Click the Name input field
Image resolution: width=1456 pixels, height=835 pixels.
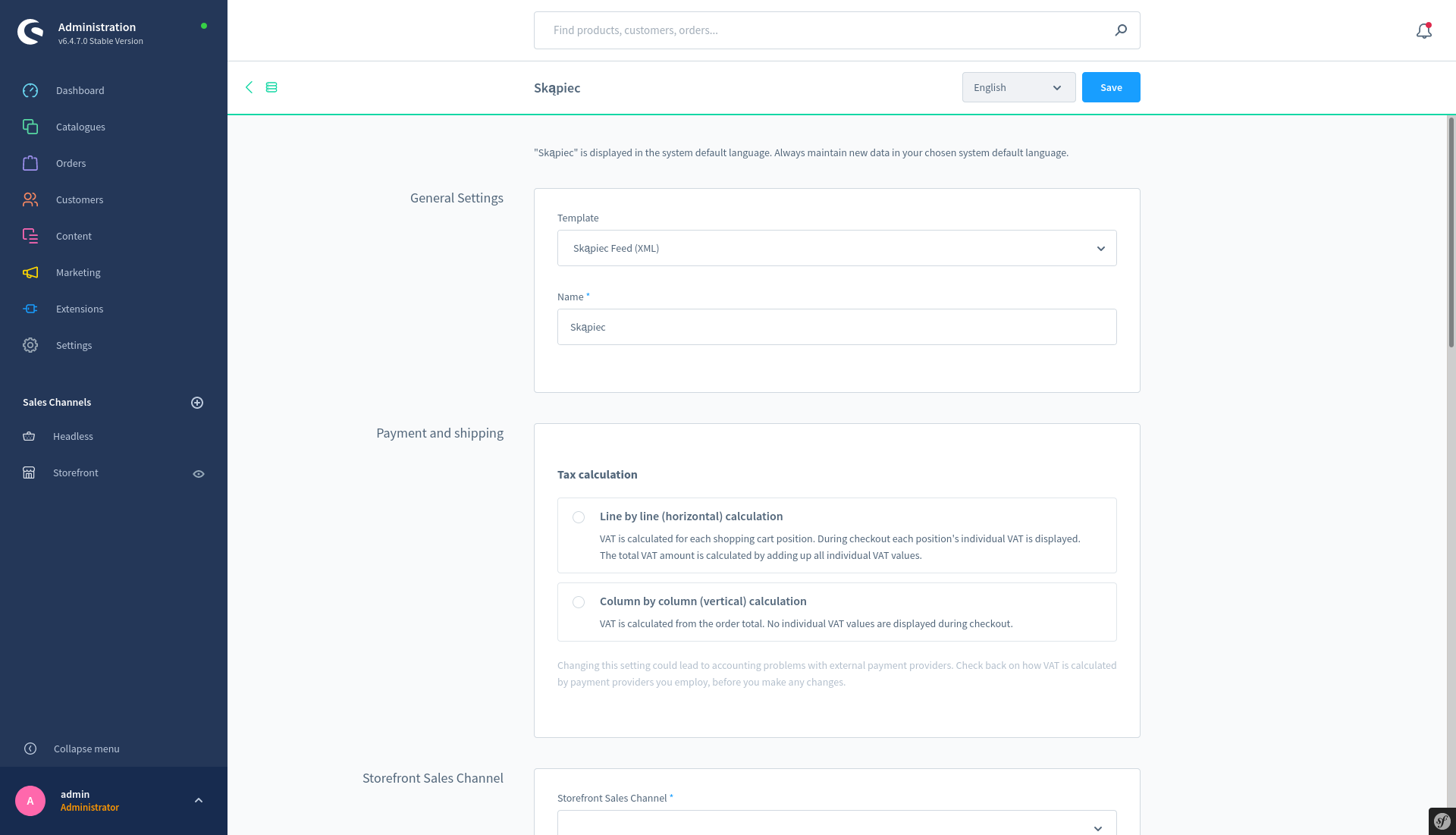click(837, 326)
